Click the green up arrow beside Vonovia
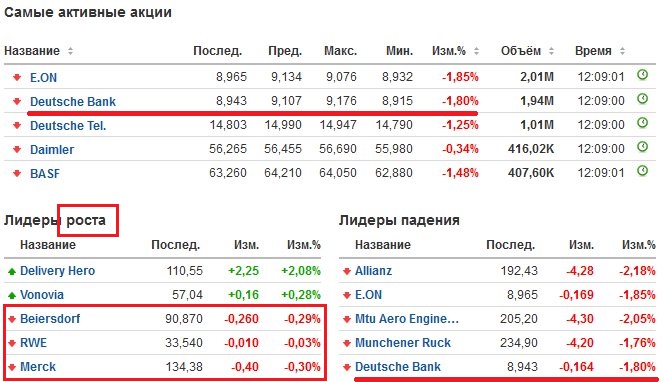This screenshot has width=666, height=382. point(12,295)
